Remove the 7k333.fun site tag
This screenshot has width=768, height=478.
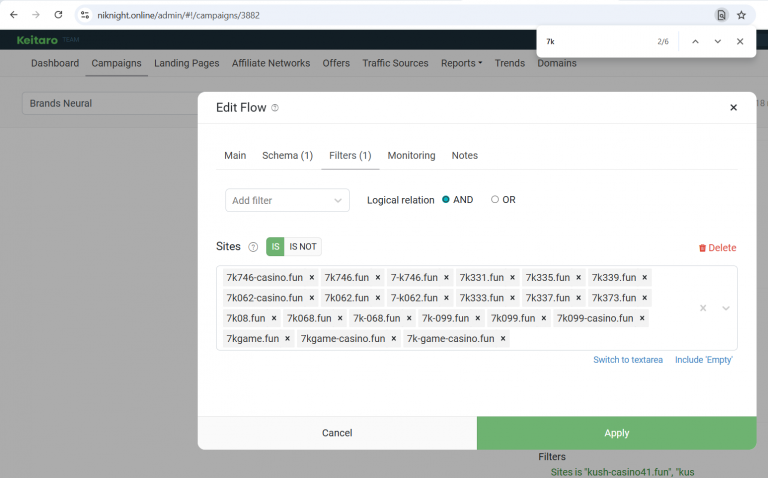[x=512, y=298]
